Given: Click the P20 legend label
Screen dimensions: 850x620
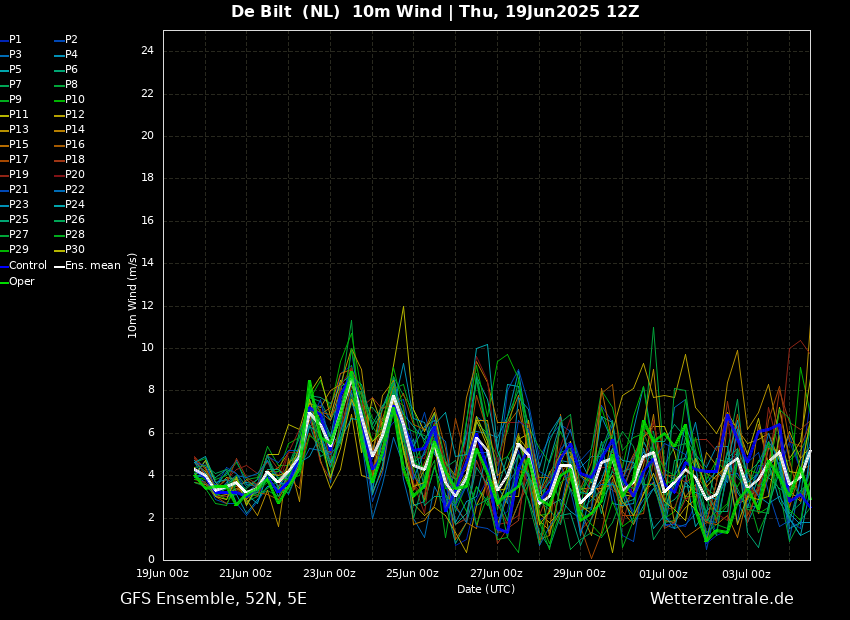Looking at the screenshot, I should click(74, 175).
